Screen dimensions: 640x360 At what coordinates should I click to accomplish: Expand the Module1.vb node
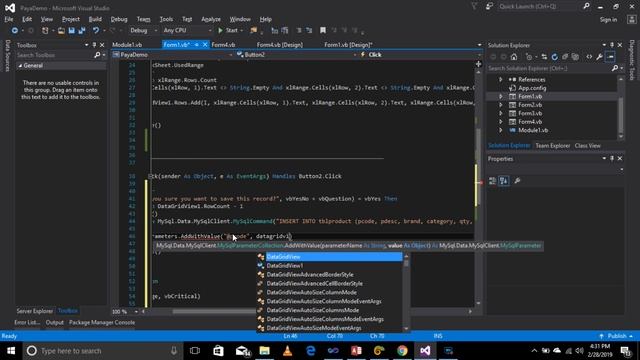point(501,130)
